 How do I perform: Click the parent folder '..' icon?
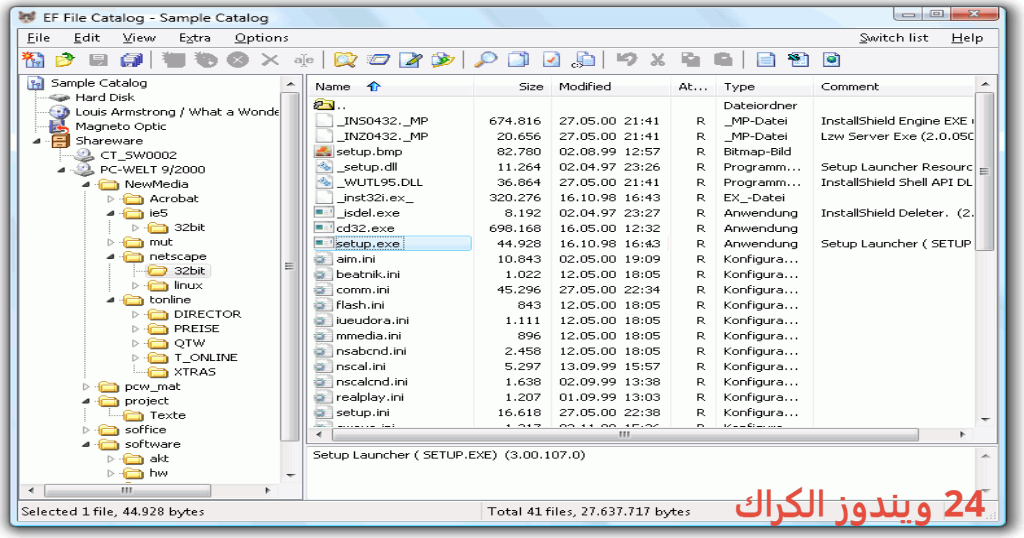click(324, 104)
